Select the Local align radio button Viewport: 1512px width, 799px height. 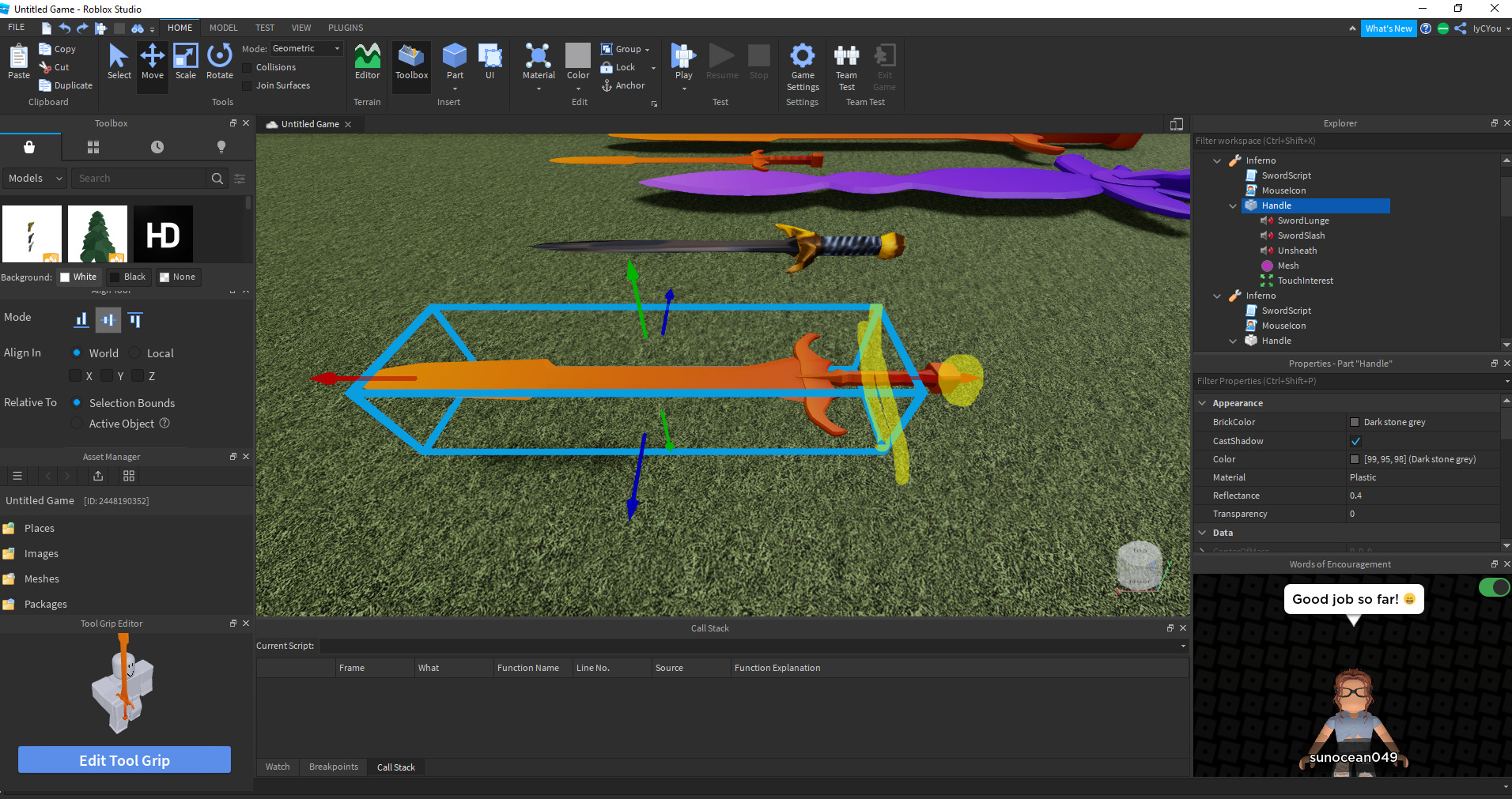pyautogui.click(x=135, y=353)
